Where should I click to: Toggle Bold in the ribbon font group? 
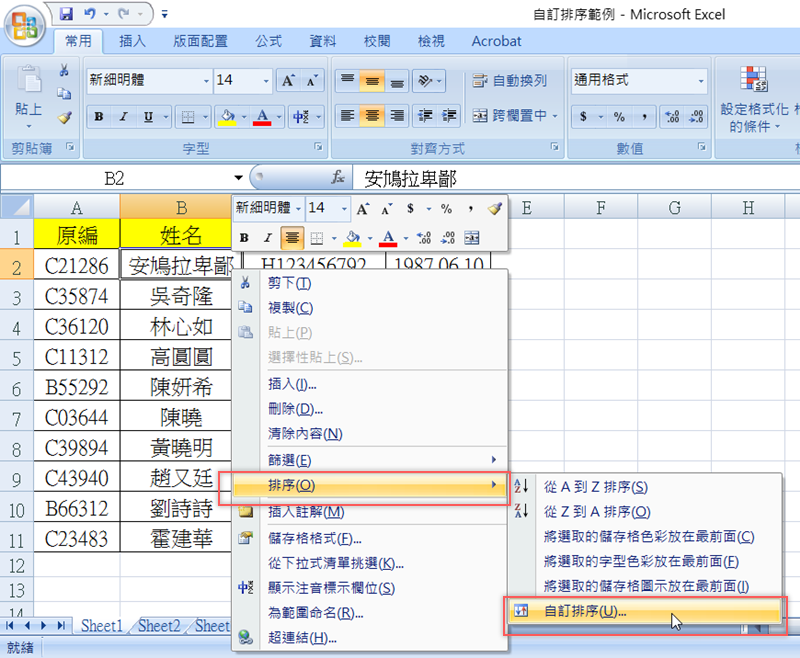(99, 117)
